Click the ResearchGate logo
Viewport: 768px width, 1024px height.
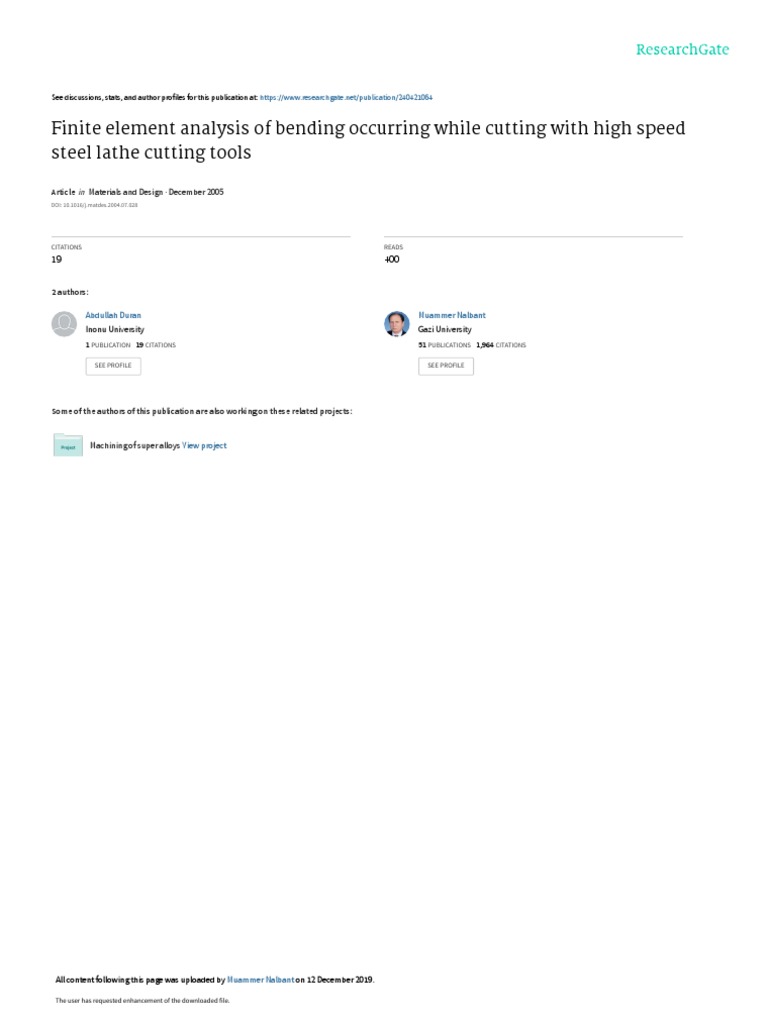tap(682, 49)
